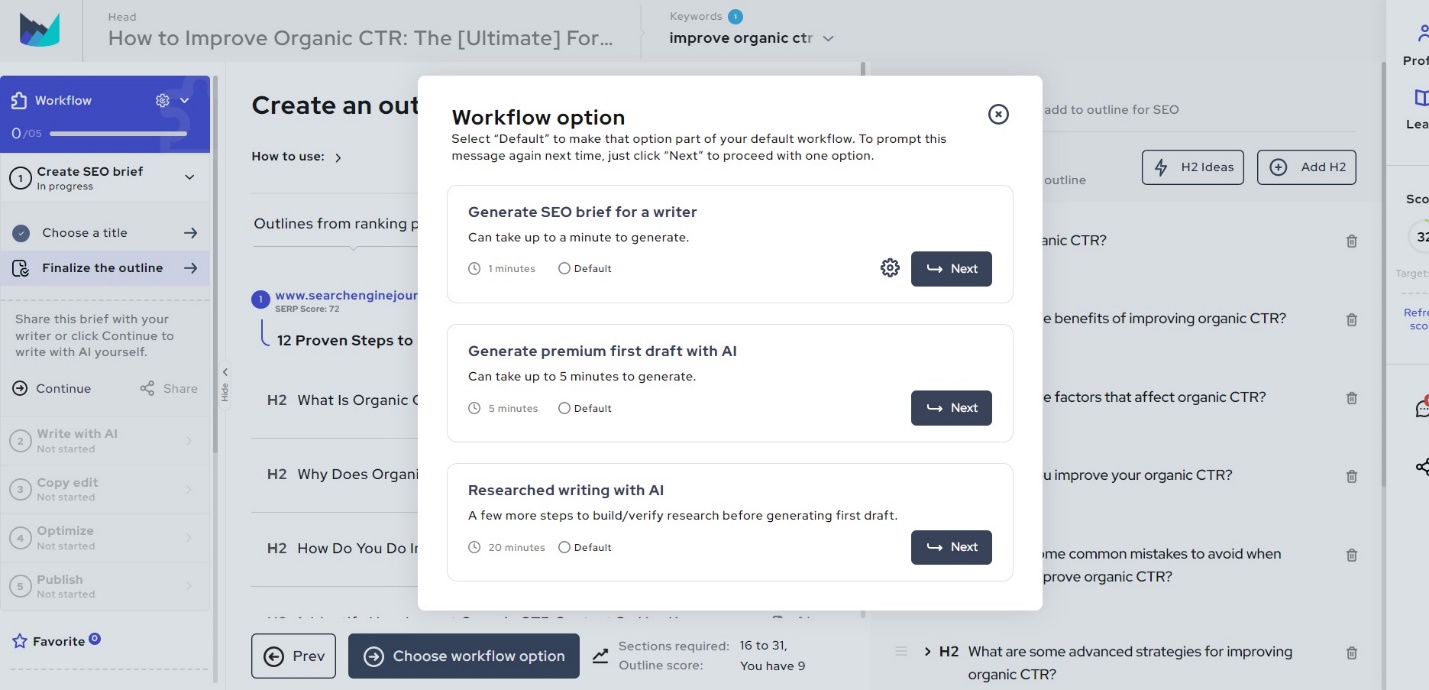The height and width of the screenshot is (690, 1429).
Task: Open Workflow settings gear in sidebar
Action: [163, 100]
